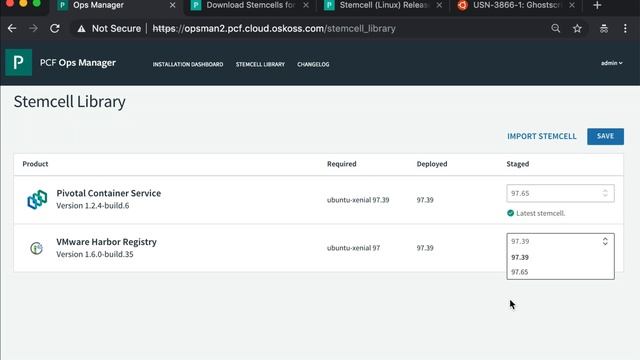Click PCF Ops Manager title text

point(78,63)
